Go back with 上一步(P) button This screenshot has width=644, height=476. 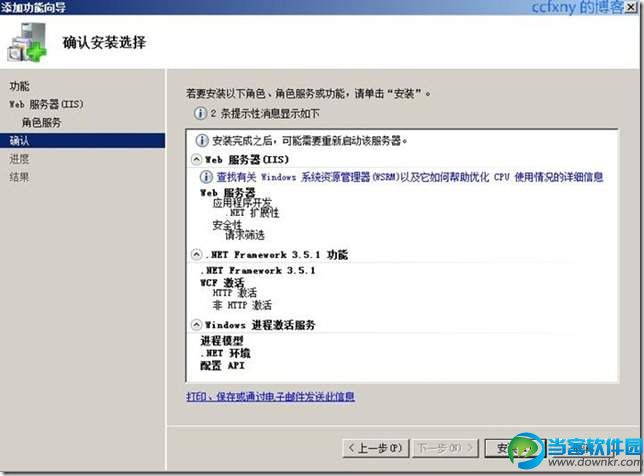pyautogui.click(x=376, y=448)
